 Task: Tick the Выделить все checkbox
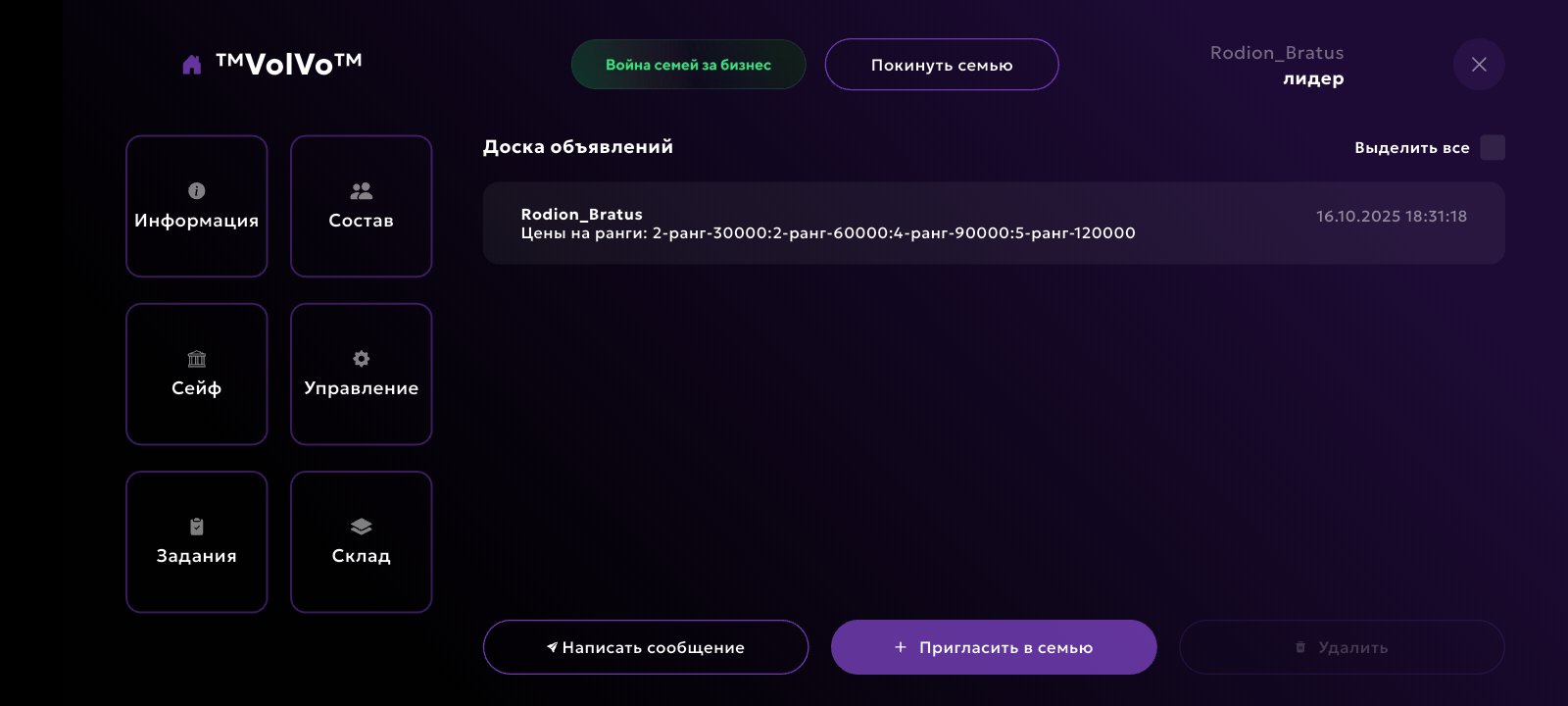(1492, 148)
